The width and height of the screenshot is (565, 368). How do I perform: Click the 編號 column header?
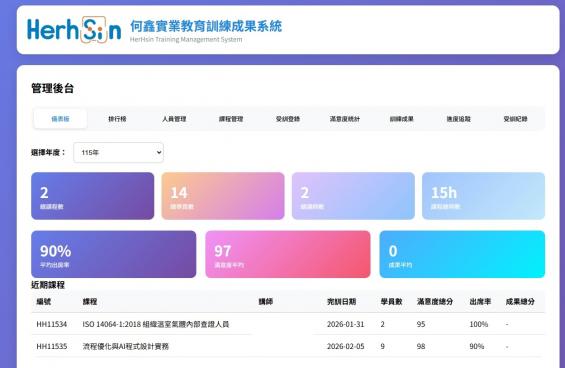coord(44,301)
